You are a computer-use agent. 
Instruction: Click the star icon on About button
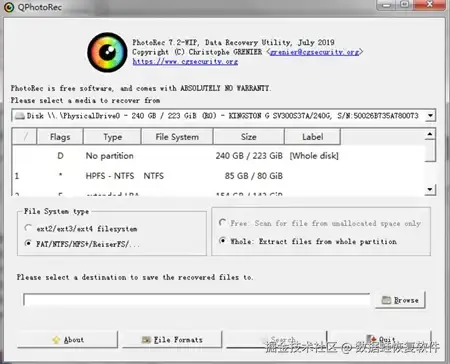click(56, 340)
